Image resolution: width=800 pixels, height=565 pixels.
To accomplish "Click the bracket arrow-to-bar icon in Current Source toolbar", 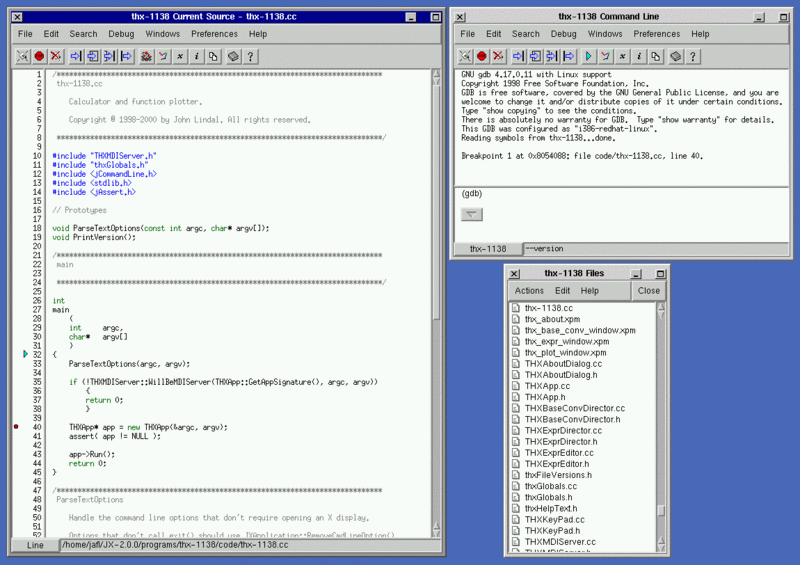I will pyautogui.click(x=110, y=56).
